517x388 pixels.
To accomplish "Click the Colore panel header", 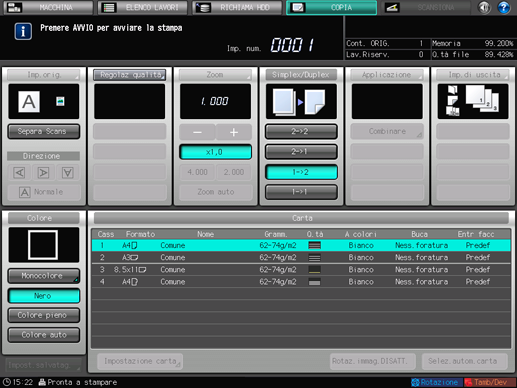I will coord(44,218).
